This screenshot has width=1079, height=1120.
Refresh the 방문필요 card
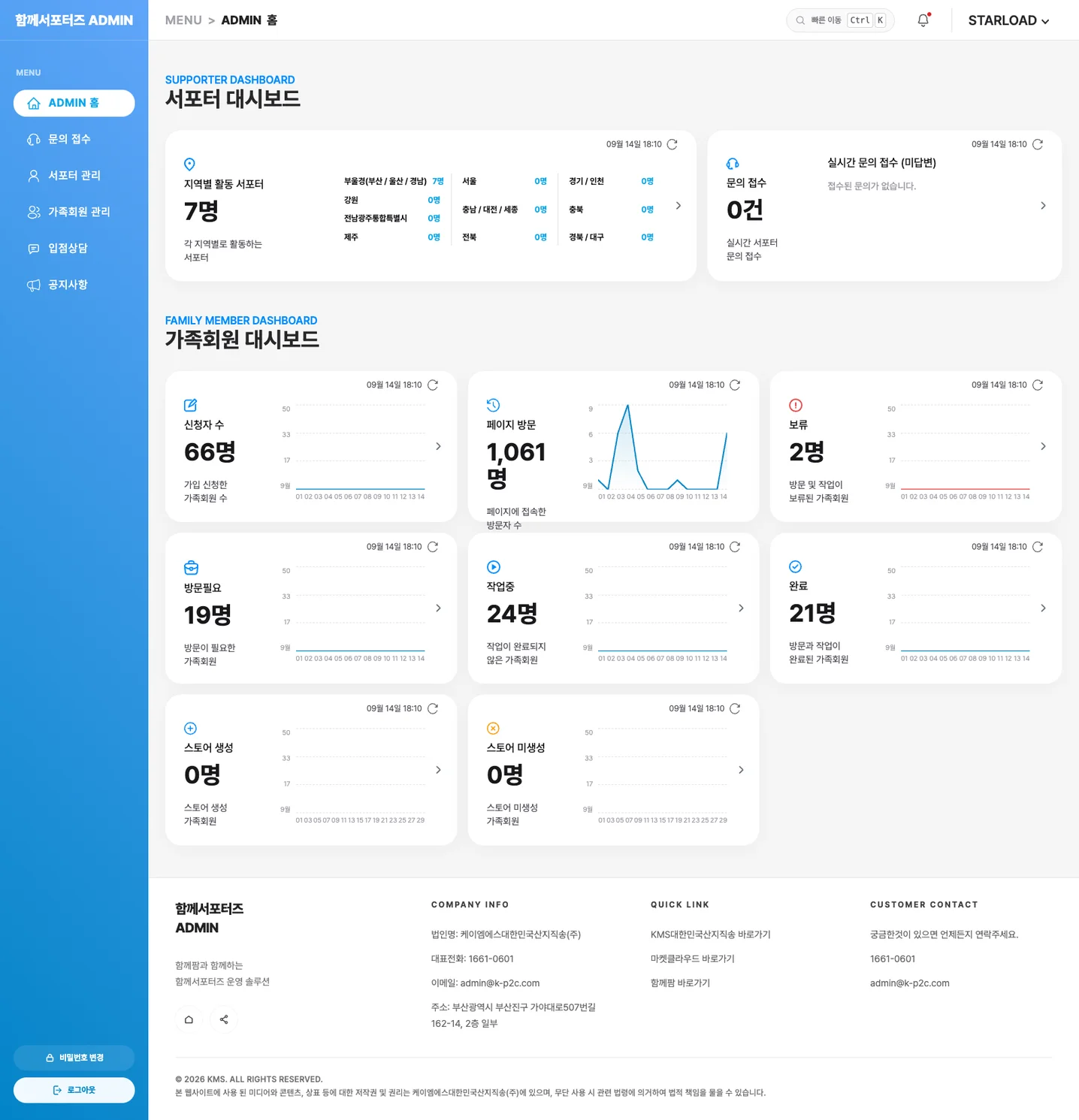(433, 547)
